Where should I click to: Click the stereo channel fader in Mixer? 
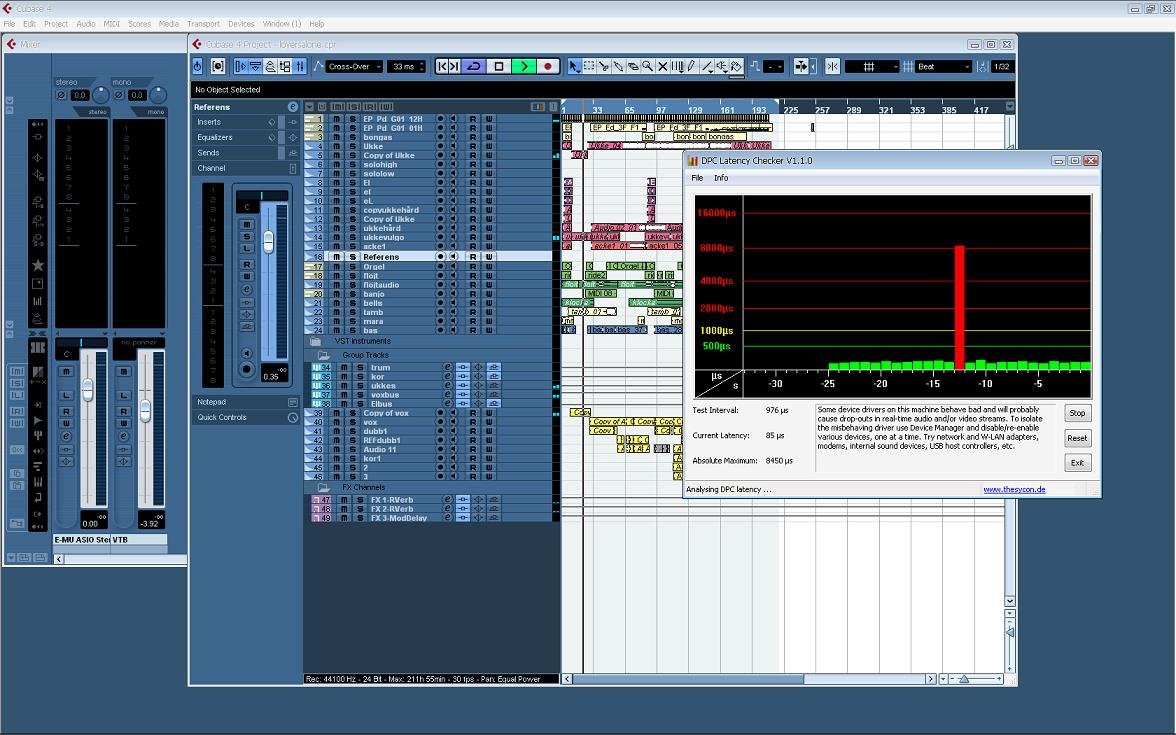coord(88,389)
